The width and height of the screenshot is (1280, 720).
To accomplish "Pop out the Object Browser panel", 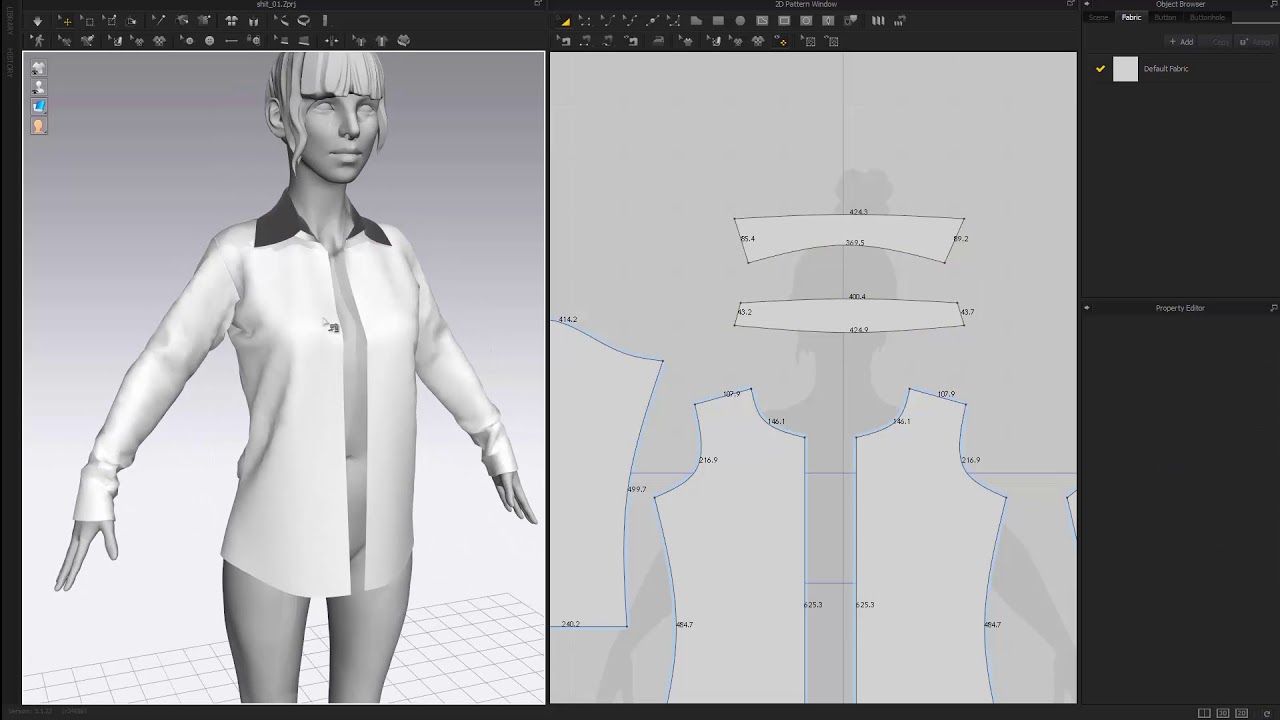I will pyautogui.click(x=1274, y=4).
